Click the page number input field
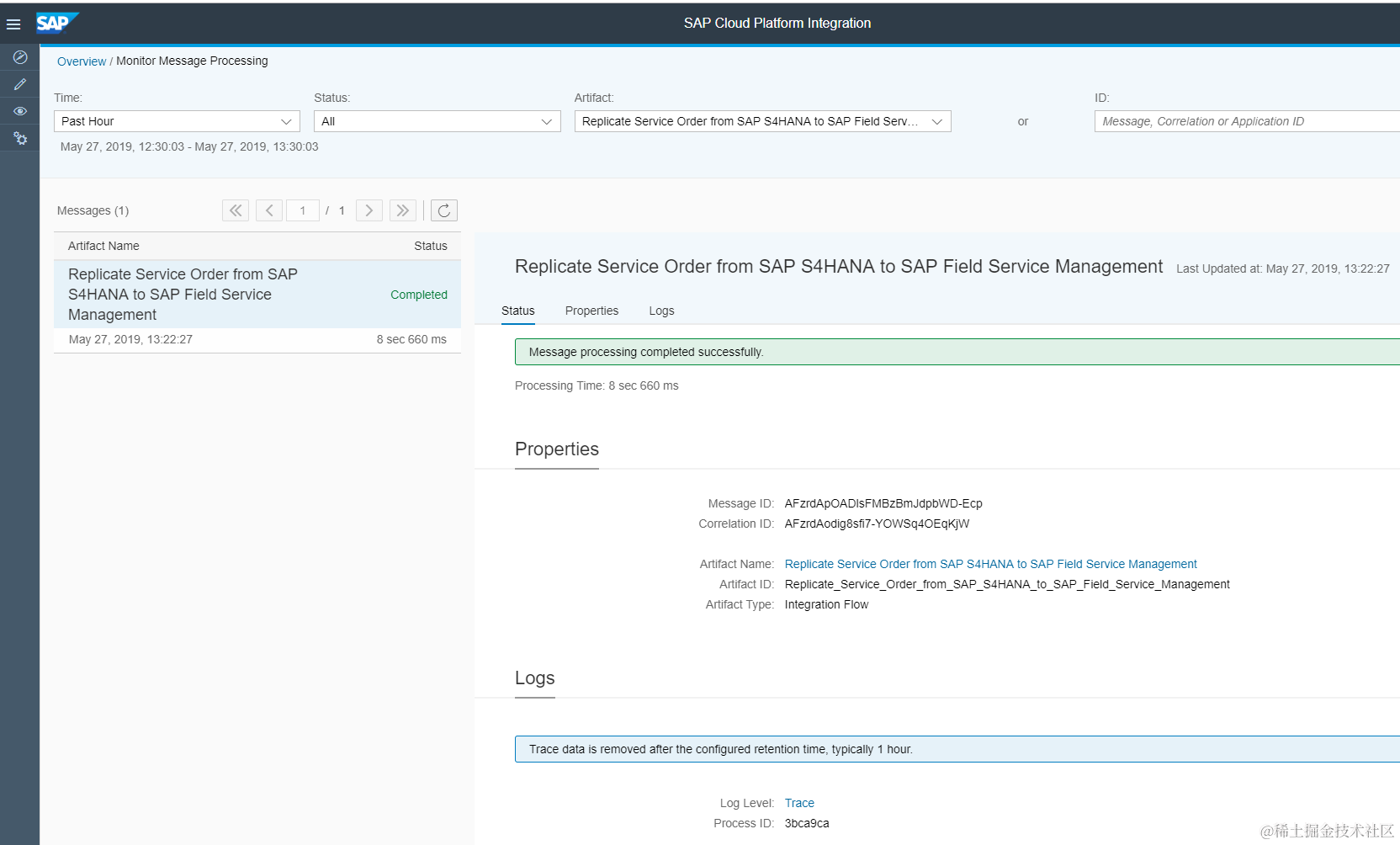Screen dimensions: 1400x845 click(303, 210)
